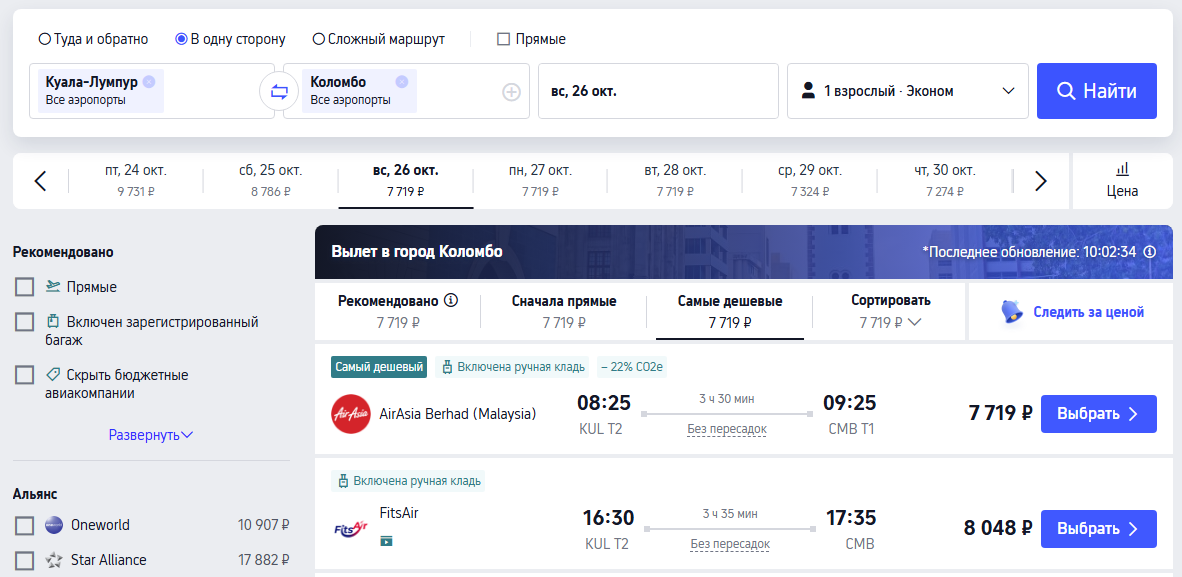Switch to the Сначала прямые tab
This screenshot has height=577, width=1182.
pos(564,311)
